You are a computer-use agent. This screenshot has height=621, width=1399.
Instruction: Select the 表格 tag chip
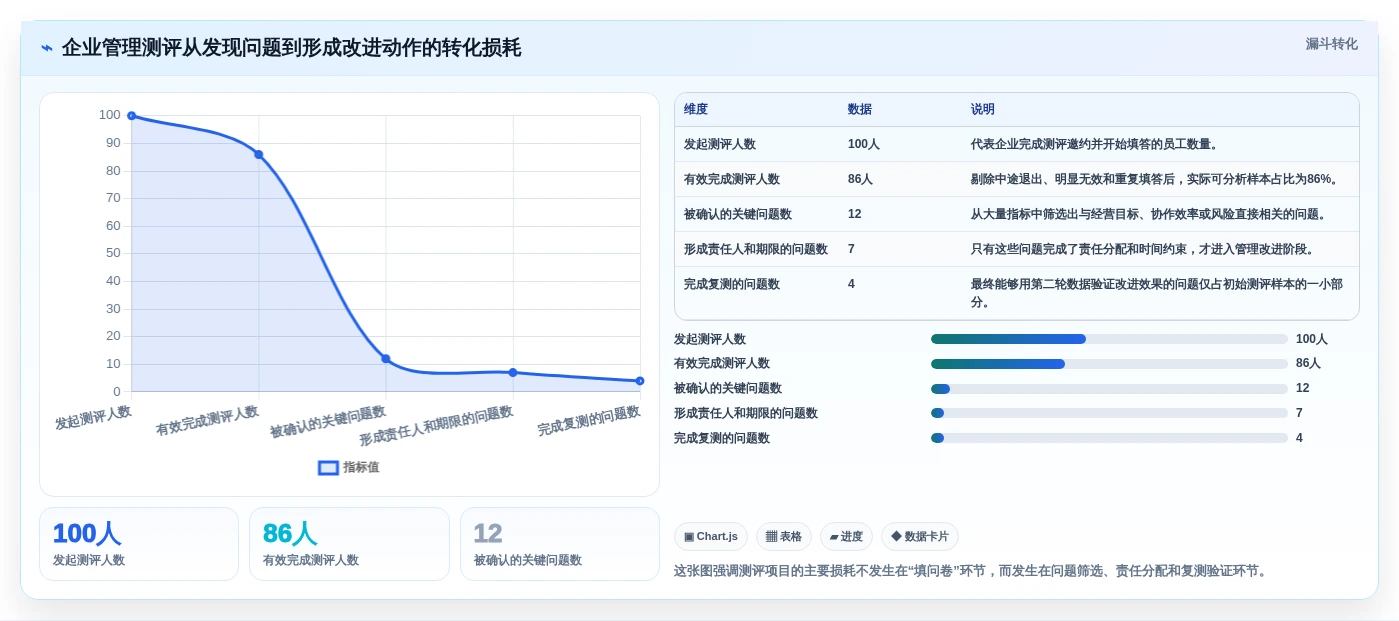click(x=784, y=537)
